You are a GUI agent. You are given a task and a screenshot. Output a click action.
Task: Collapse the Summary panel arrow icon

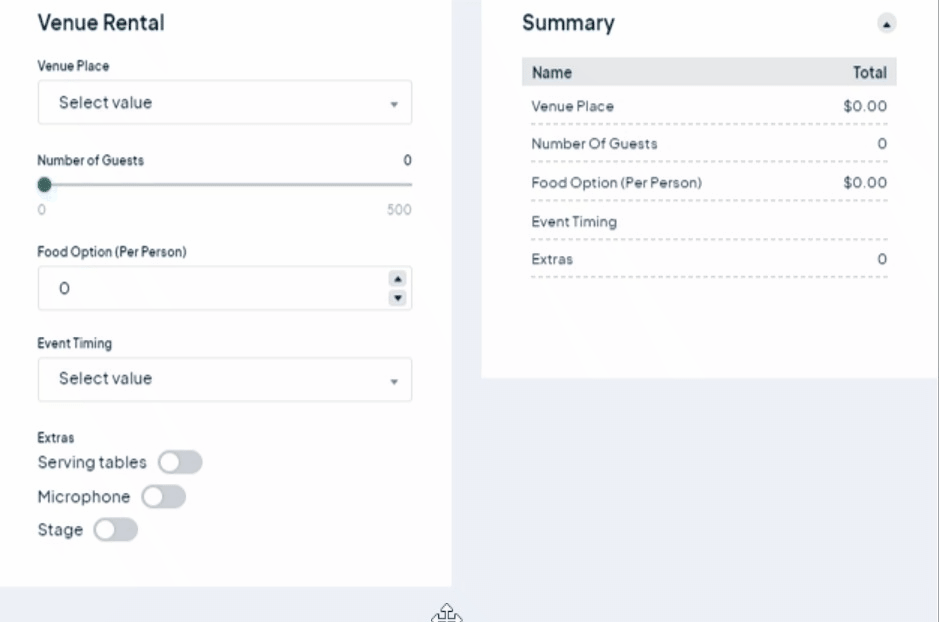coord(886,23)
